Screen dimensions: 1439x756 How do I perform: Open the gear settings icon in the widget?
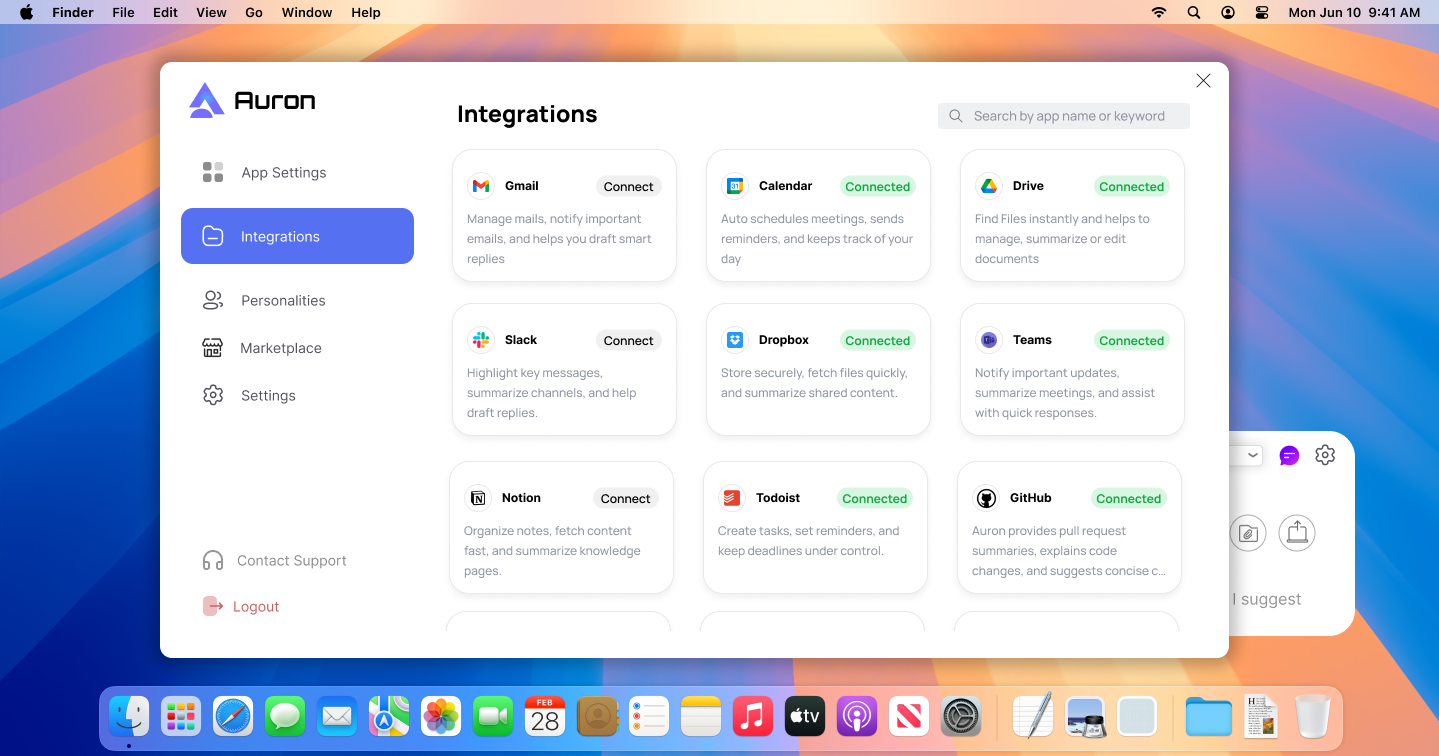tap(1325, 455)
